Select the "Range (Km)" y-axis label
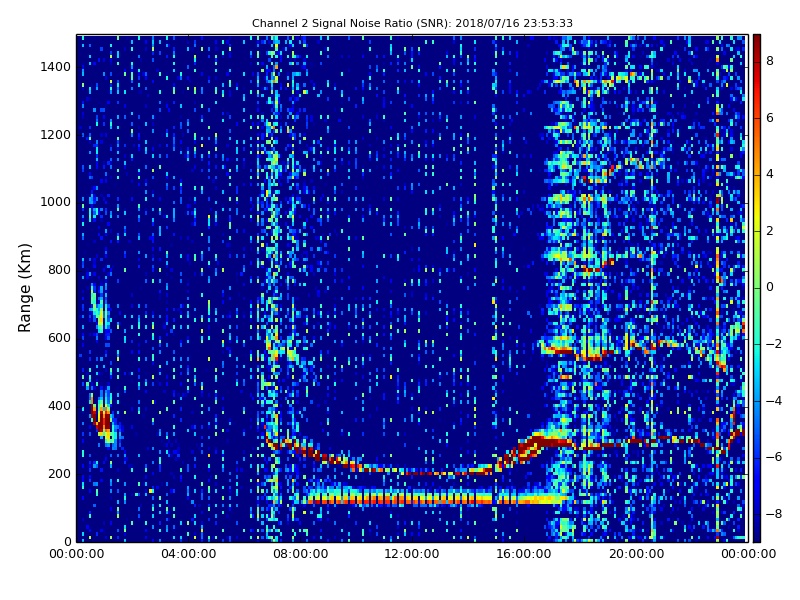 point(24,288)
